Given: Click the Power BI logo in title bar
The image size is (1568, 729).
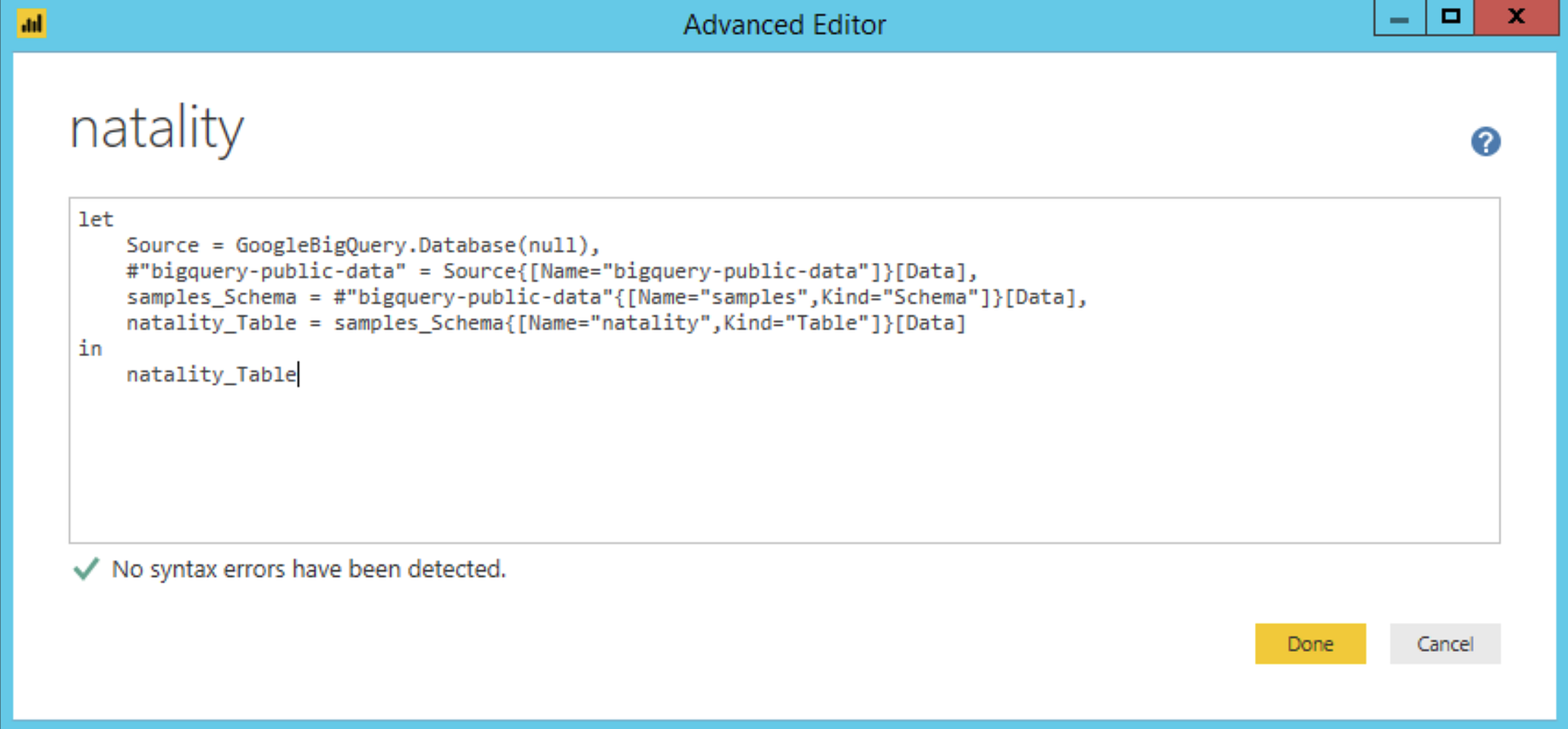Looking at the screenshot, I should pyautogui.click(x=32, y=23).
